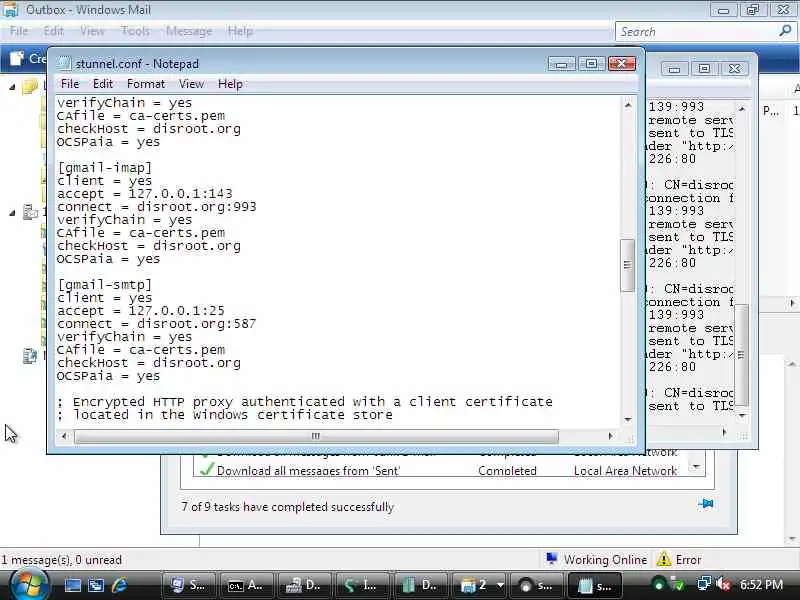Click the stunnel log window scroll-up arrow
The height and width of the screenshot is (600, 800).
[742, 109]
